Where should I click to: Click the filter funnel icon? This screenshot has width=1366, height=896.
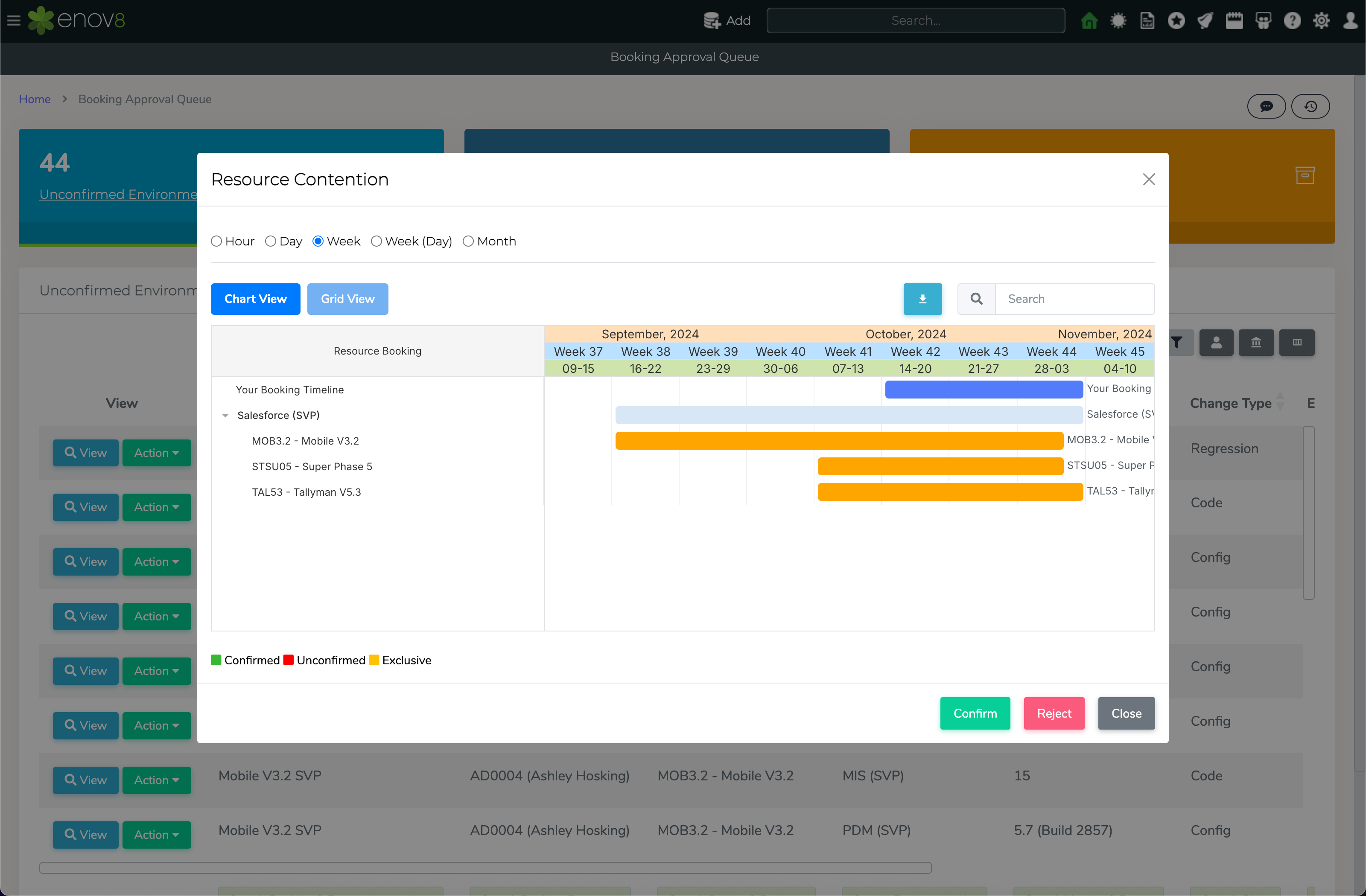point(1177,343)
